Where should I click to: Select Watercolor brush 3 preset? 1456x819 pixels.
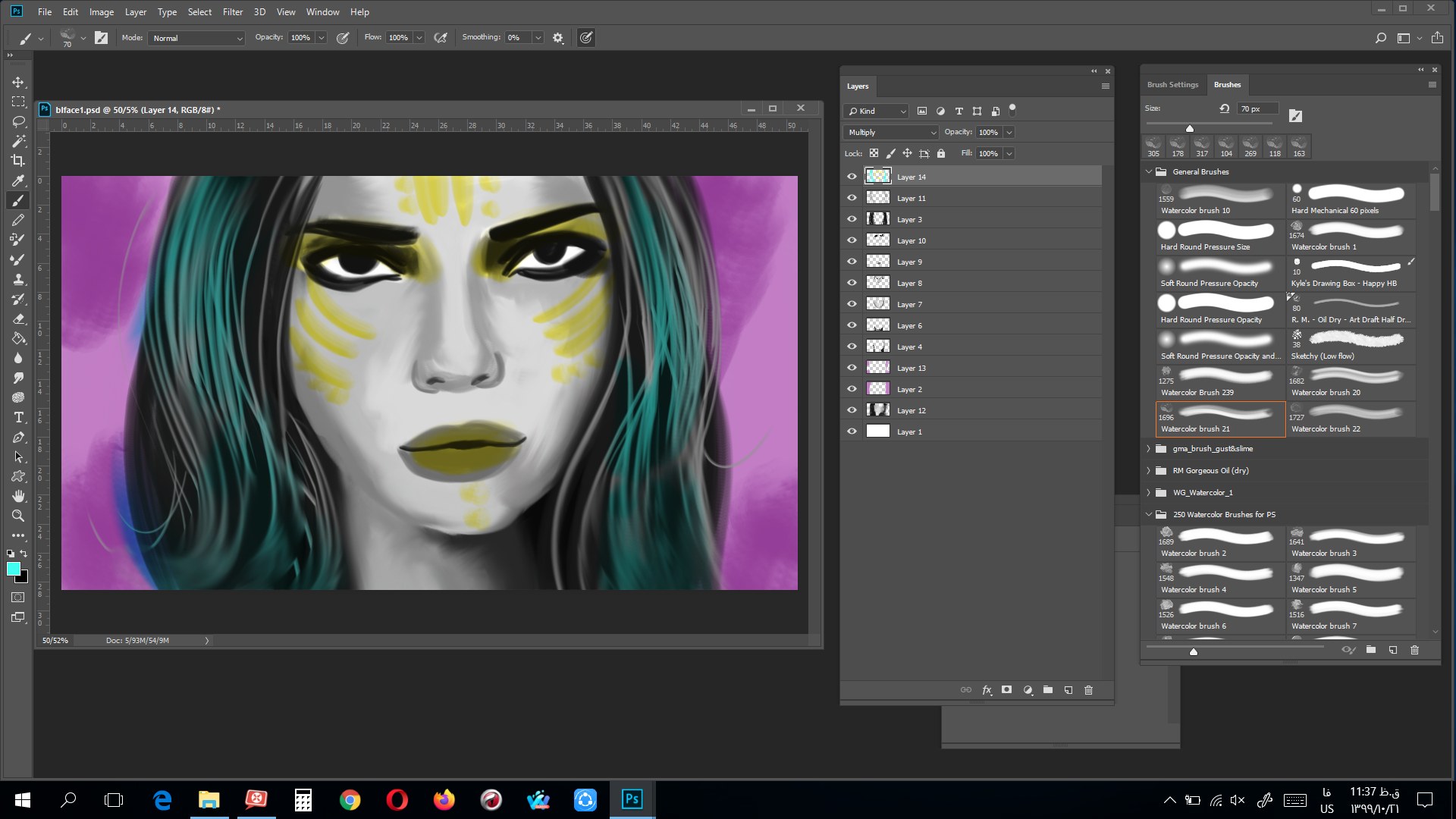point(1351,543)
